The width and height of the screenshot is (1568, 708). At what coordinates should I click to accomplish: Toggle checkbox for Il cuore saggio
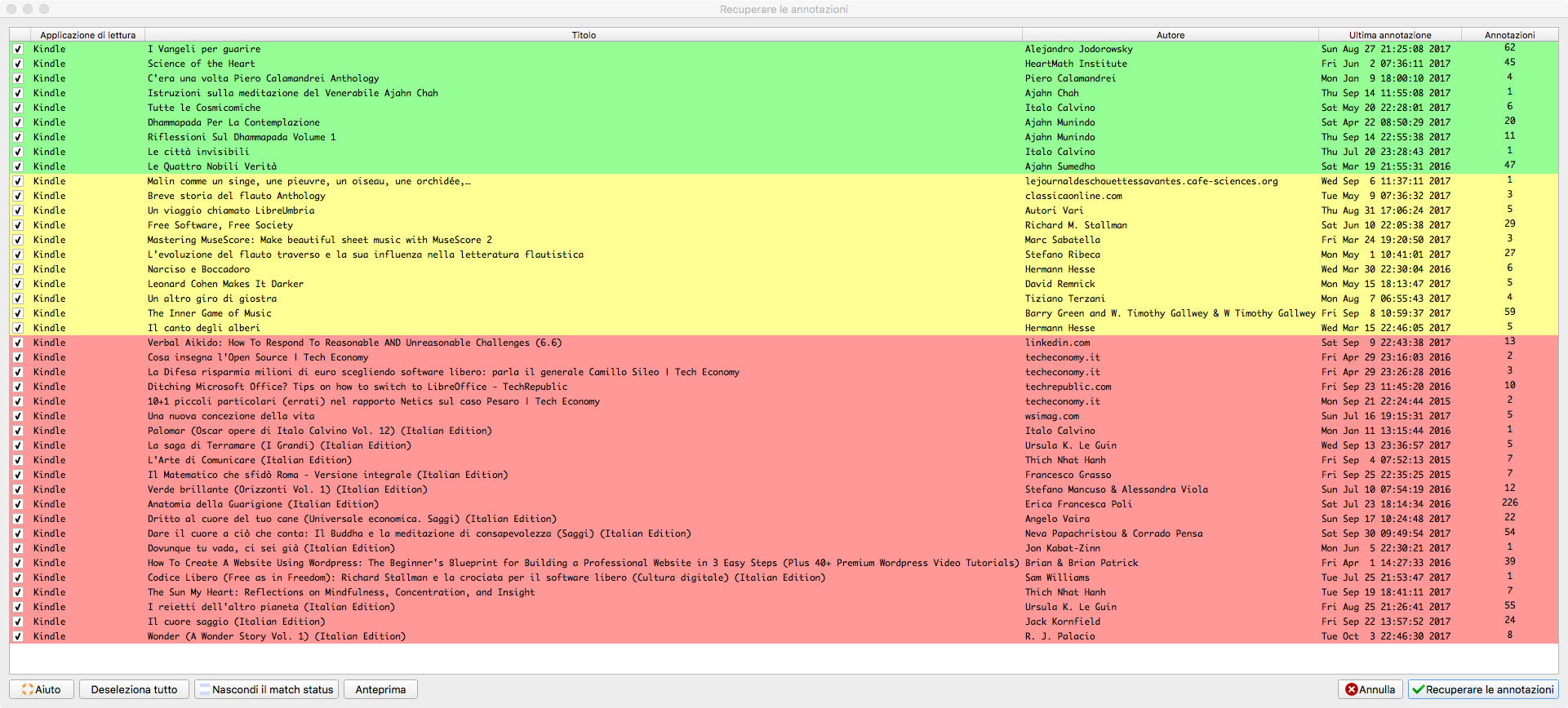pos(18,622)
